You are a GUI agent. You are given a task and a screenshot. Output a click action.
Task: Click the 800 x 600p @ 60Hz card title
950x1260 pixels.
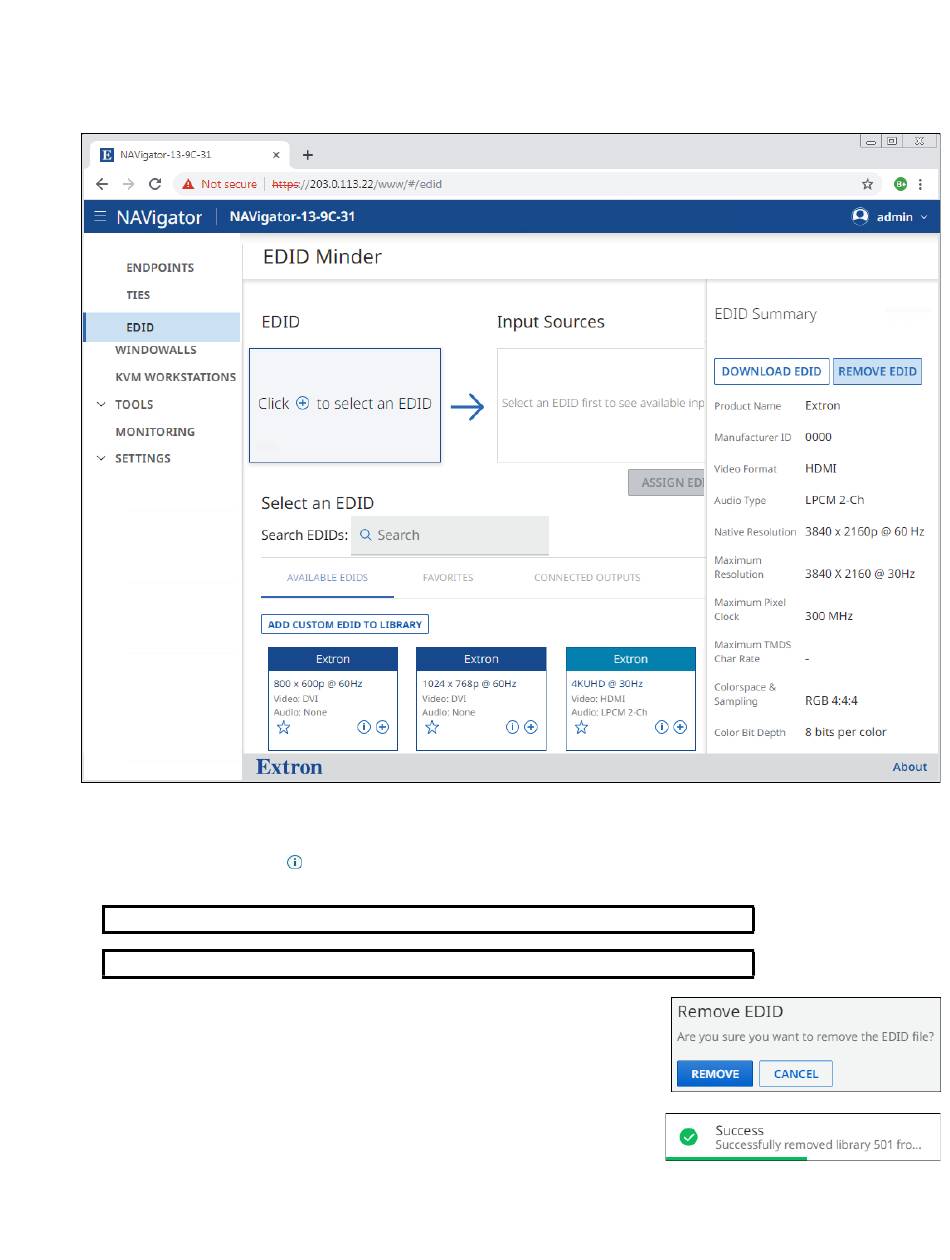pos(318,684)
